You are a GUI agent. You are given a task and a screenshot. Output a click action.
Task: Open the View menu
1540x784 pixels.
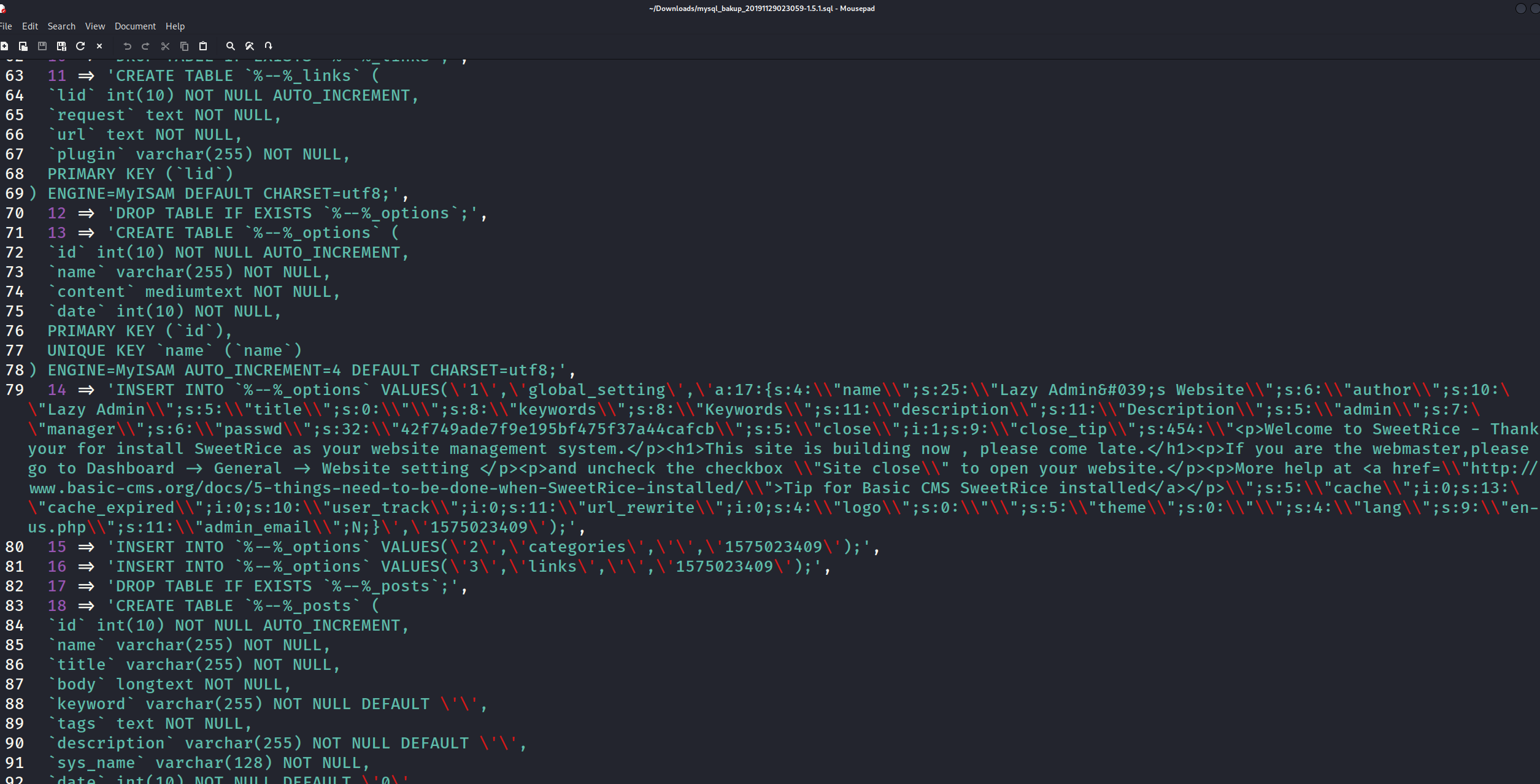[94, 26]
